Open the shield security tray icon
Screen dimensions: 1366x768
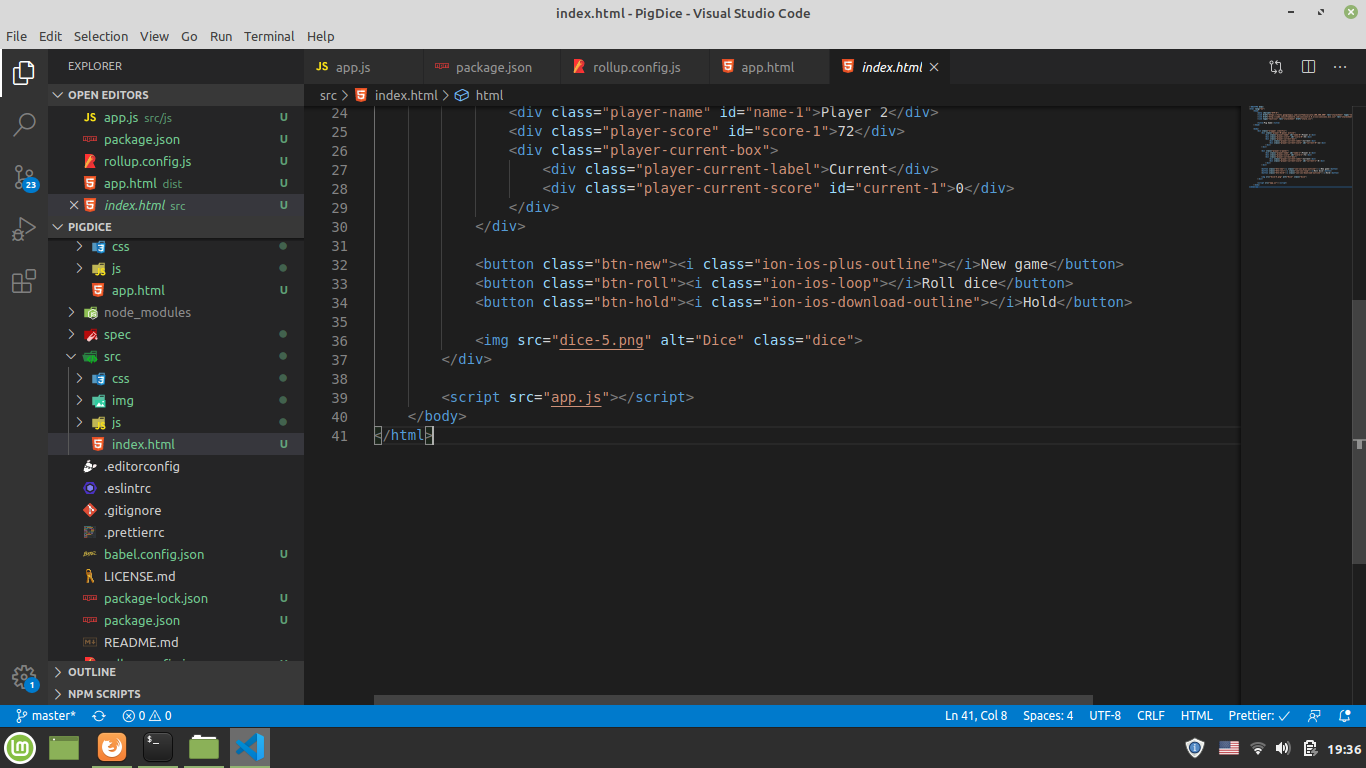pyautogui.click(x=1195, y=748)
